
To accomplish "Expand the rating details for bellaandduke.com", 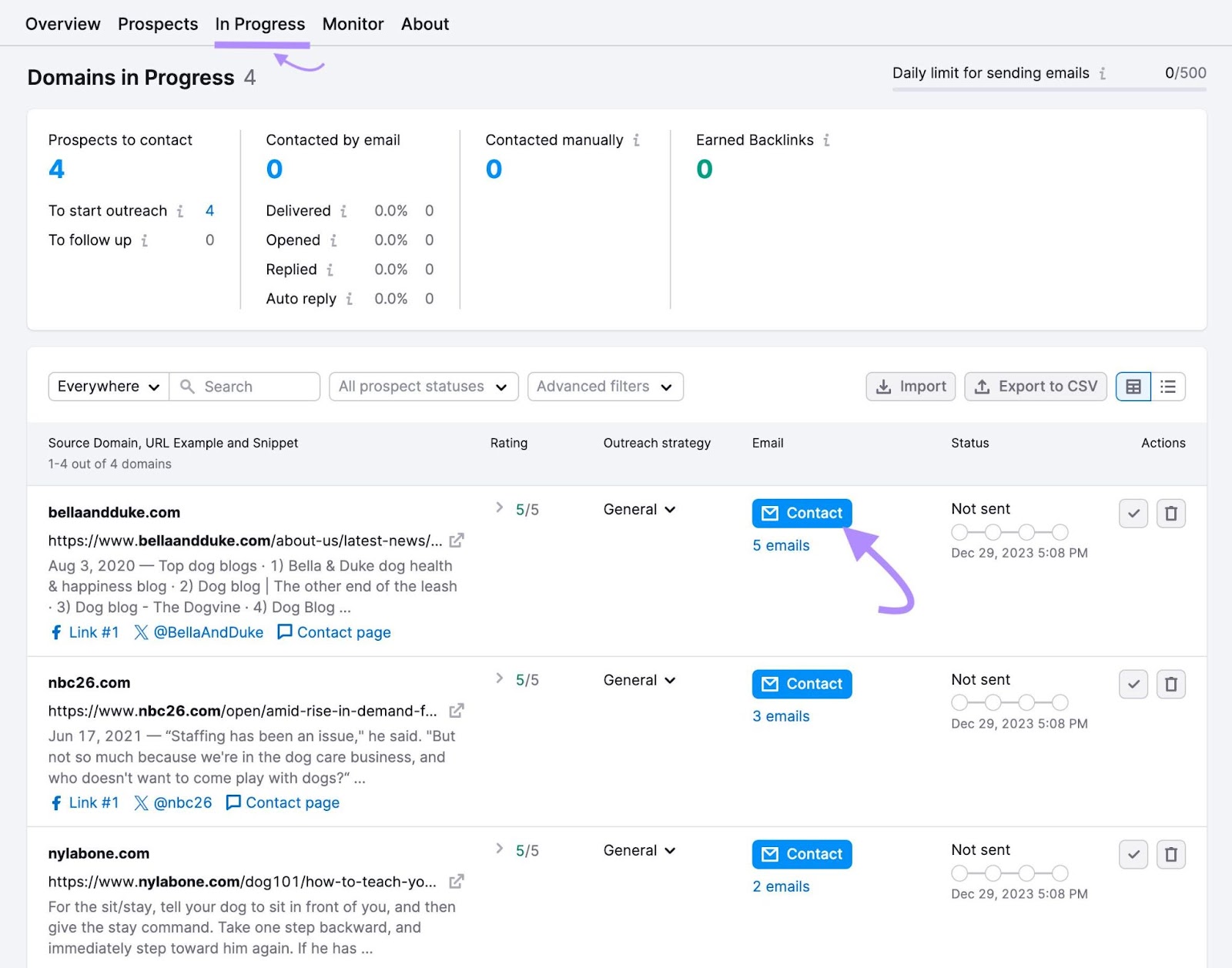I will coord(499,507).
